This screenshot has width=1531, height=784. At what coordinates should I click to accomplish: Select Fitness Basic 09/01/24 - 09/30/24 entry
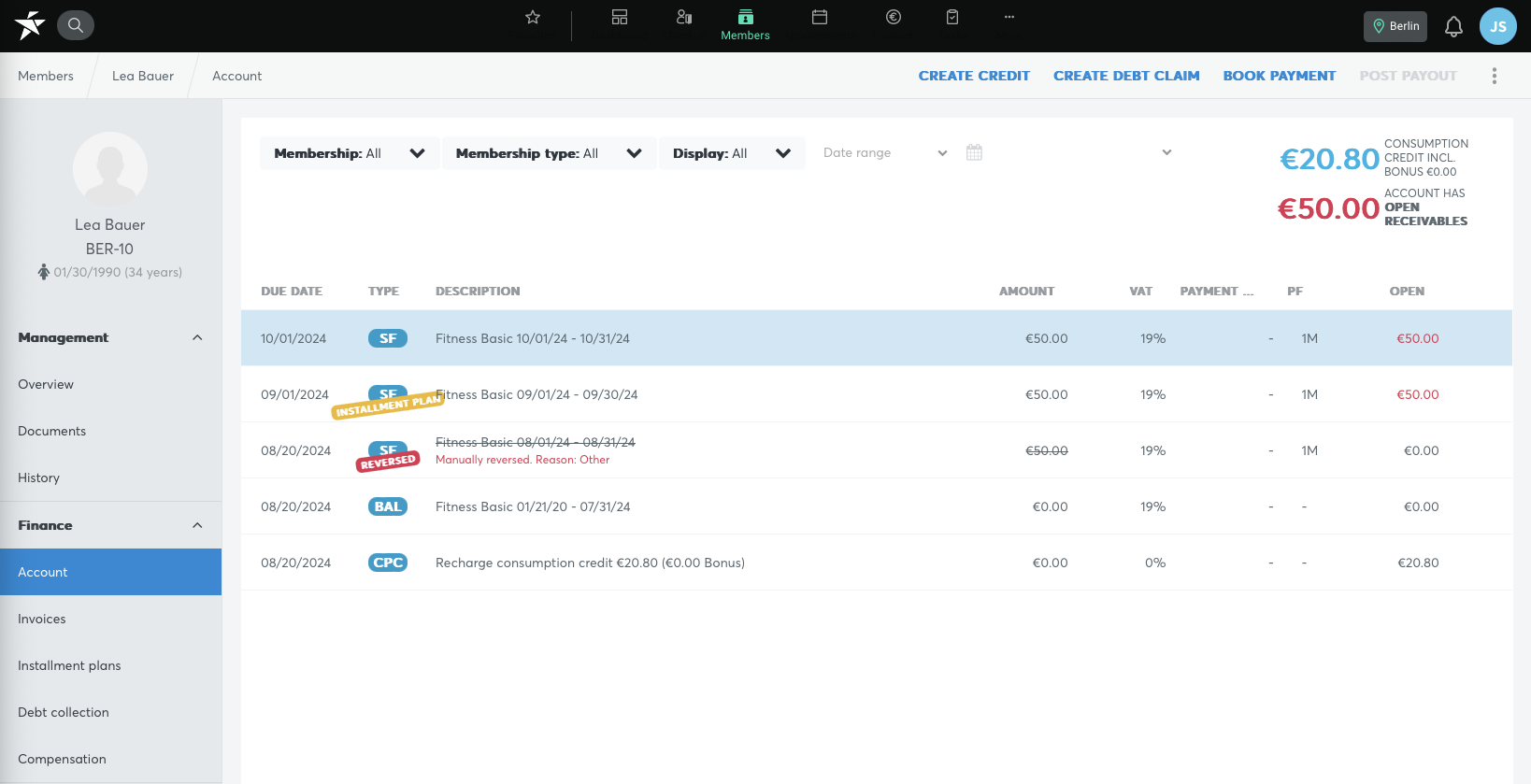[x=537, y=394]
